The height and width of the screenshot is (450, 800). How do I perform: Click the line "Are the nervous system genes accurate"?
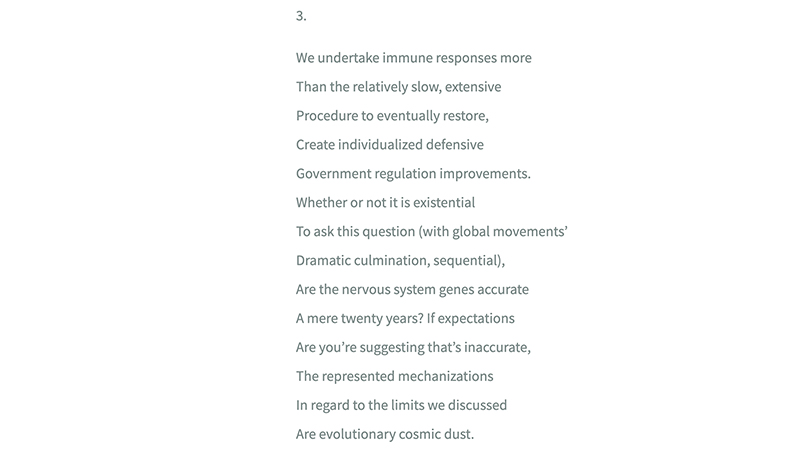pyautogui.click(x=412, y=290)
